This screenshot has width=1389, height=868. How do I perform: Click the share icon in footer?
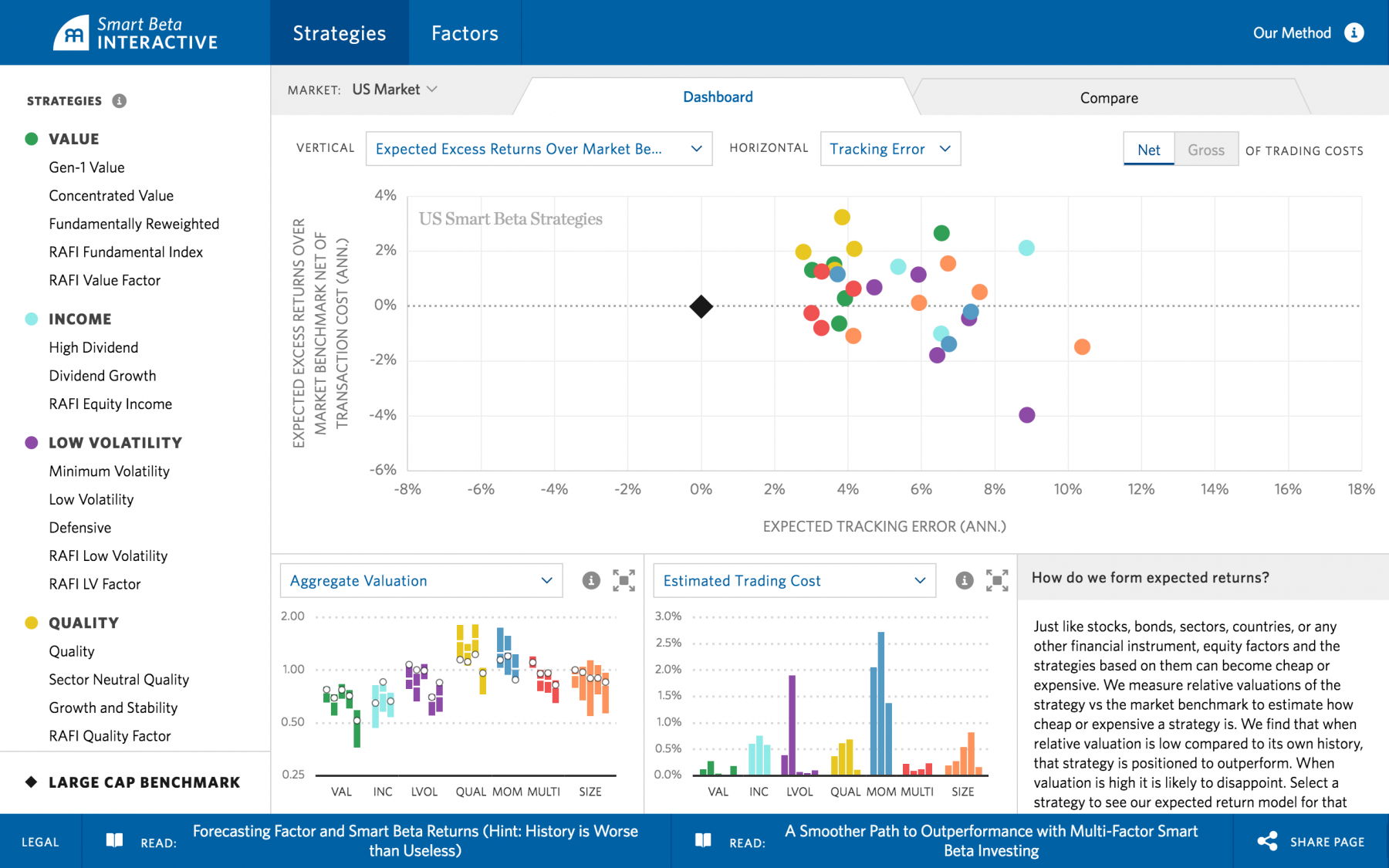coord(1267,841)
